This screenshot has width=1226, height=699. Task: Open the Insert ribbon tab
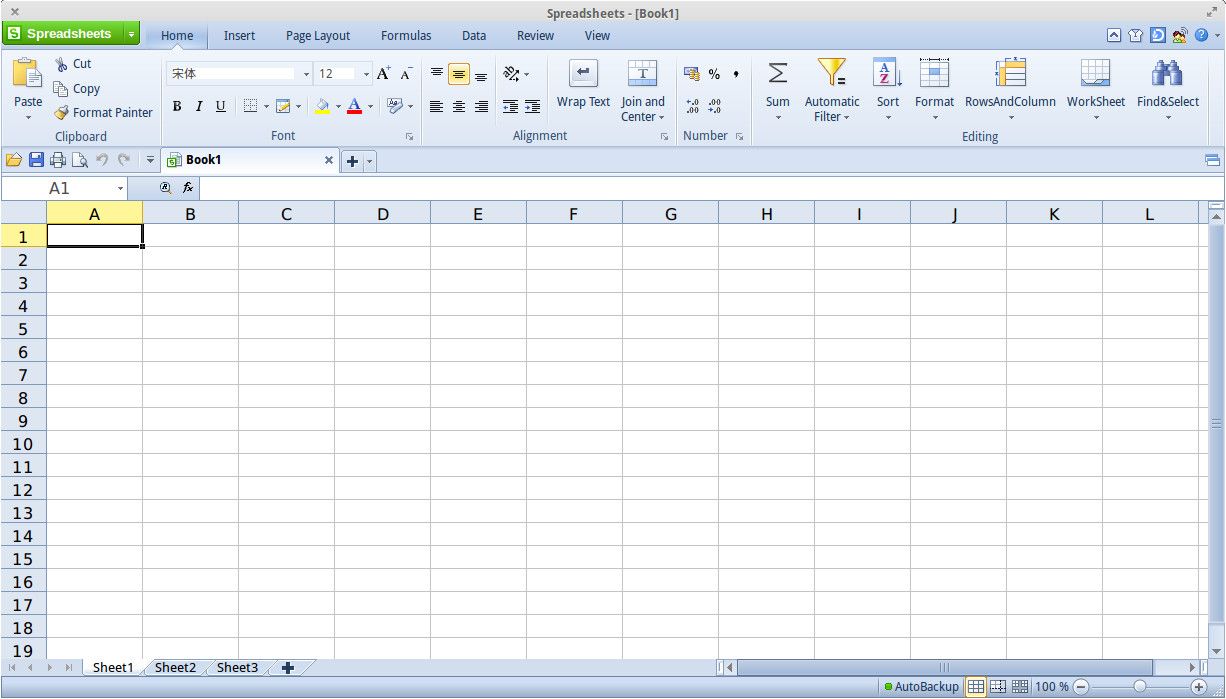[239, 35]
